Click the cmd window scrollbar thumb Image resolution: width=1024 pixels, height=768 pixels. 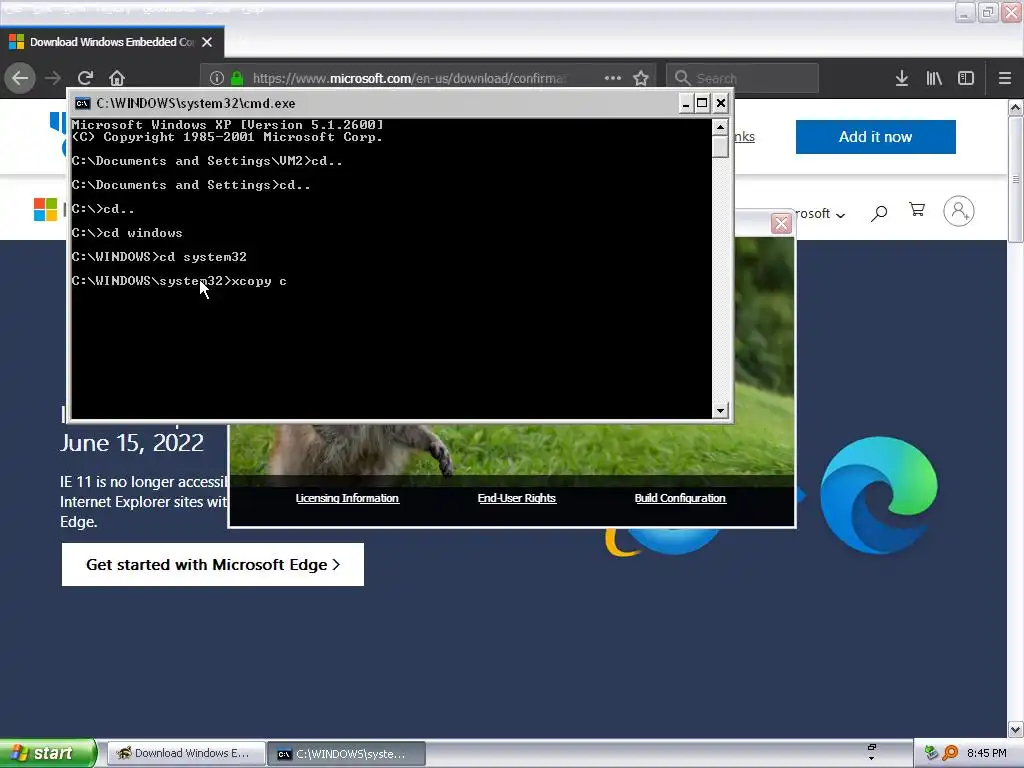point(720,146)
